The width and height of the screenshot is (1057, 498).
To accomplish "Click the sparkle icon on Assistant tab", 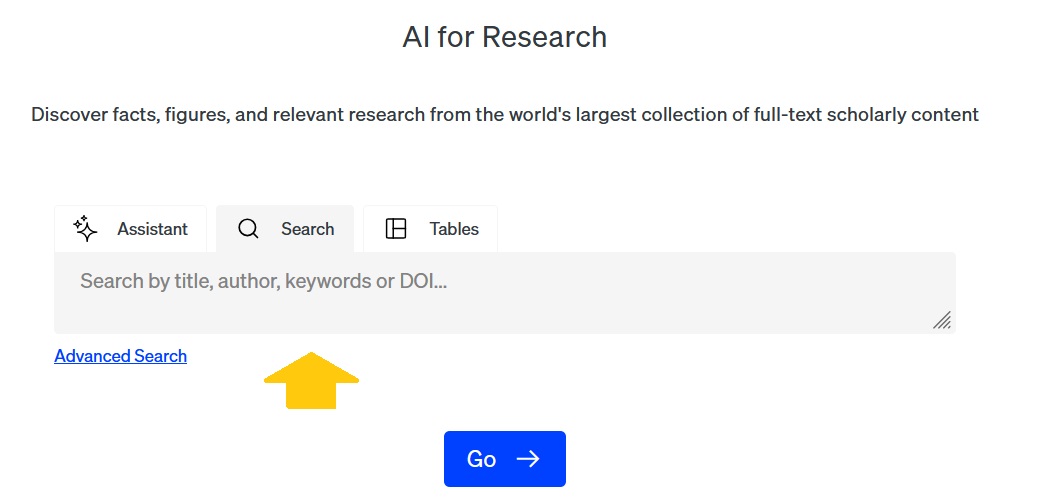I will [x=86, y=229].
